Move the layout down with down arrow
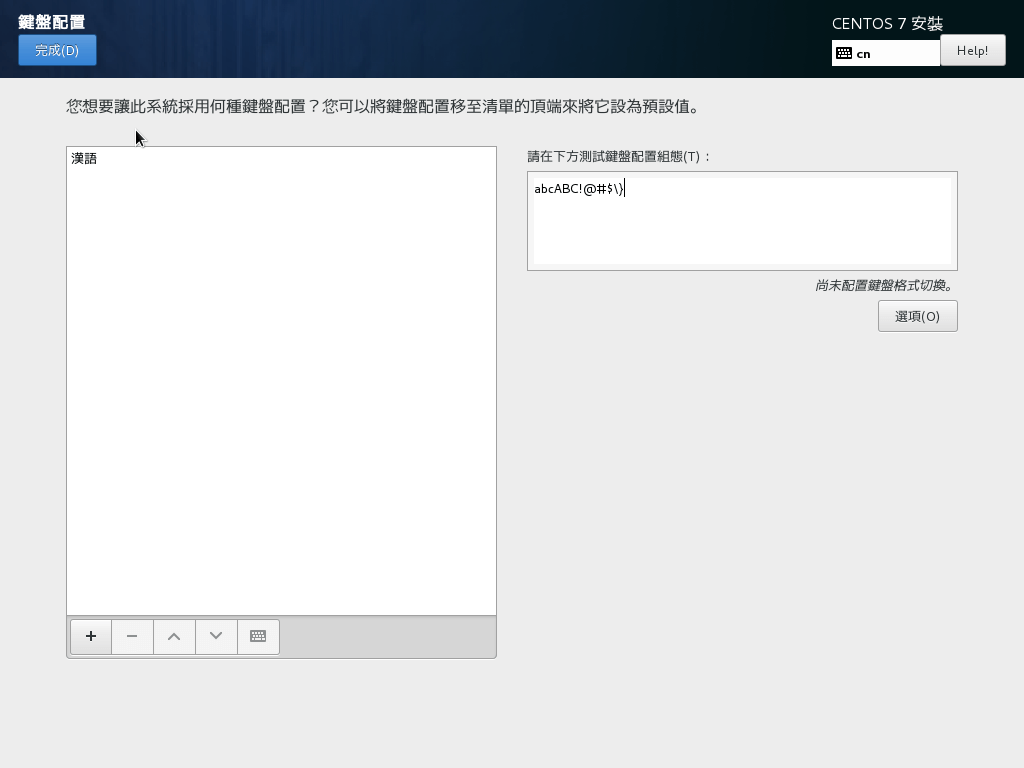The height and width of the screenshot is (768, 1024). click(x=216, y=636)
